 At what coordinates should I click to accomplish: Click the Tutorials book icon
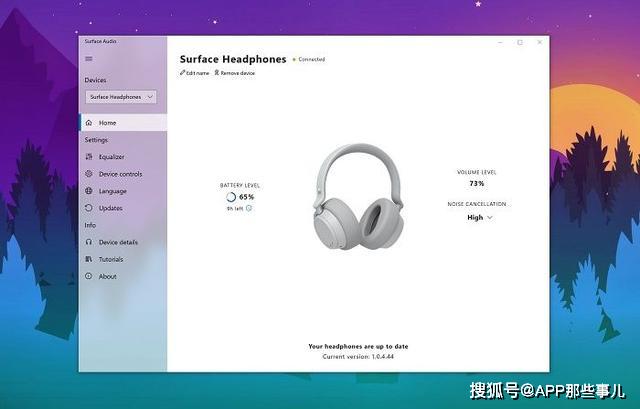pos(89,259)
